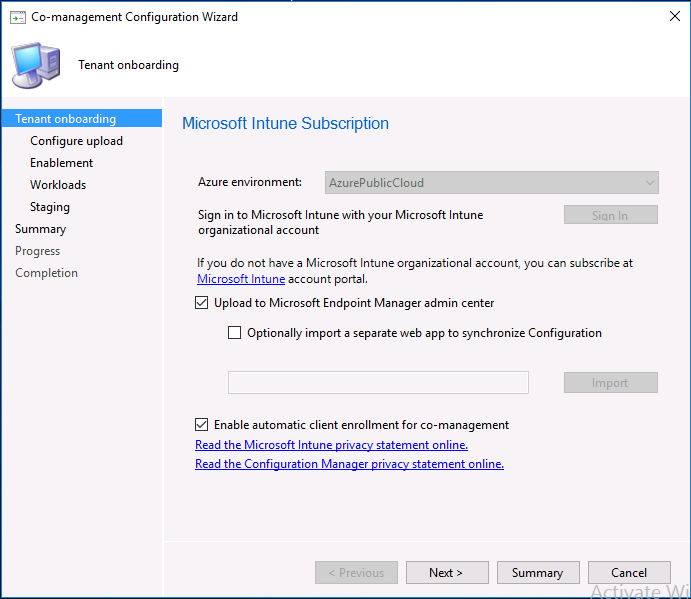The image size is (691, 599).
Task: Jump to Summary step in sidebar
Action: tap(40, 229)
